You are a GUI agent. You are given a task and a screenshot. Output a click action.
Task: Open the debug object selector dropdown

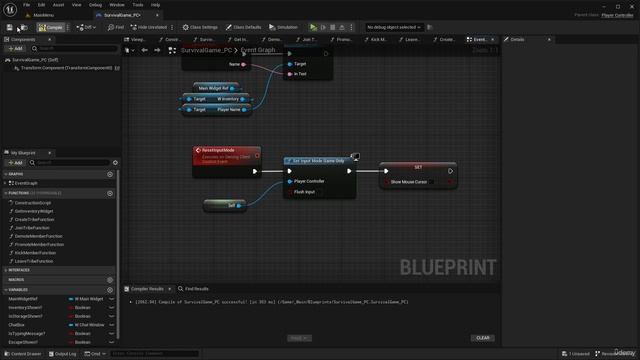coord(393,27)
